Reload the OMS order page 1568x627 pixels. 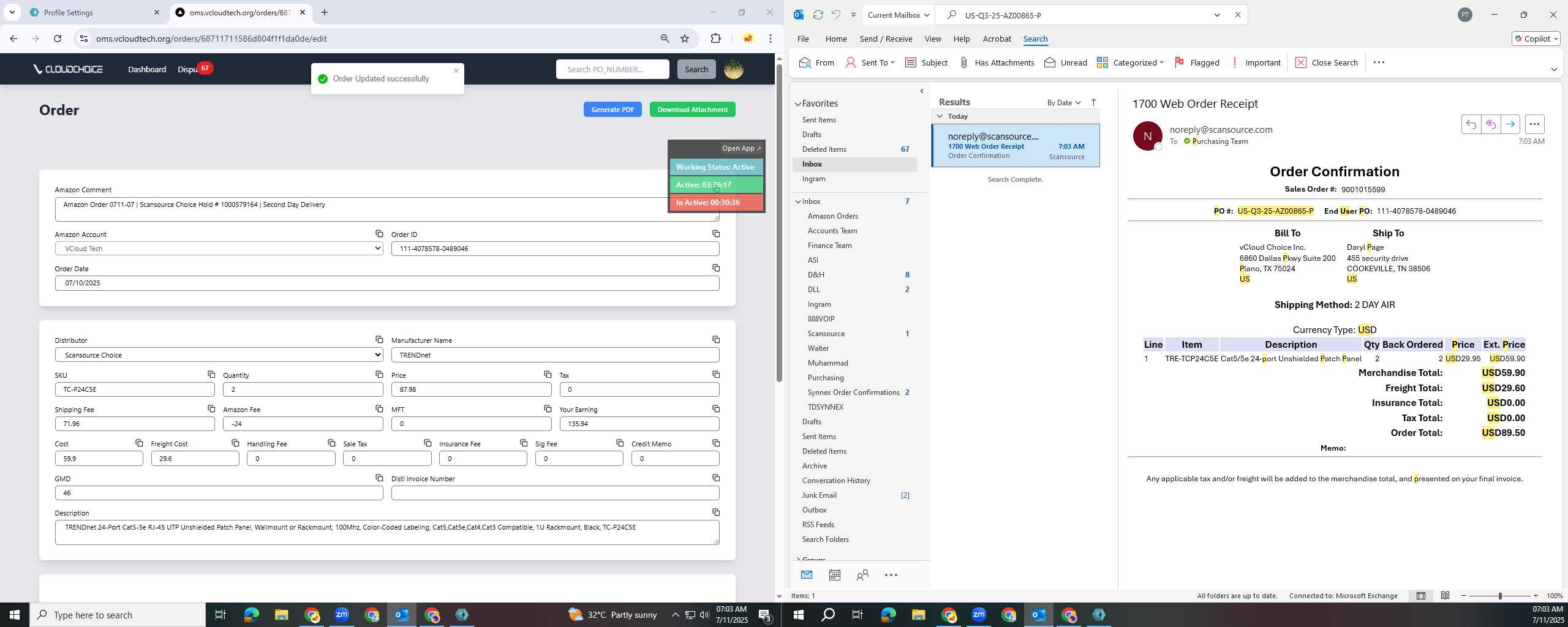coord(58,39)
